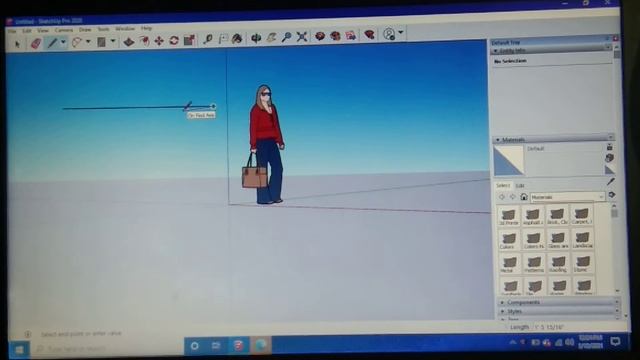The image size is (640, 360).
Task: Select the Text label tool
Action: point(223,39)
